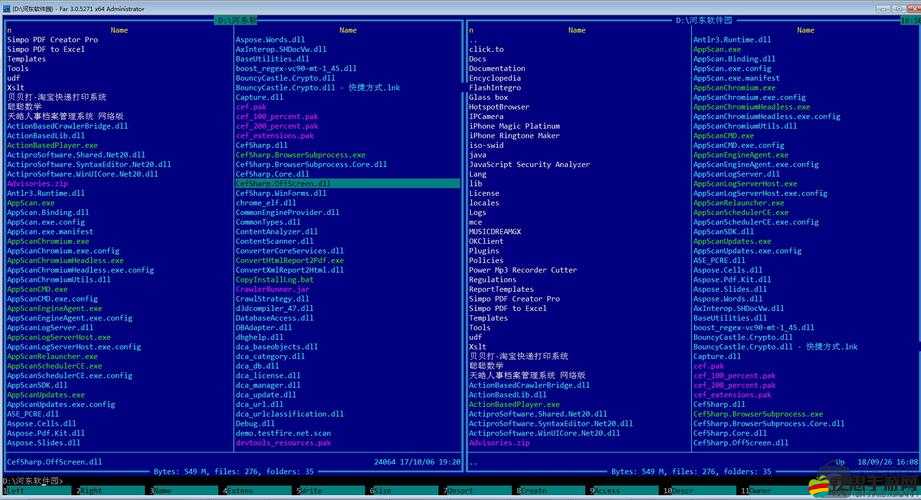
Task: Sort by name using the 3 Name key
Action: pyautogui.click(x=184, y=491)
